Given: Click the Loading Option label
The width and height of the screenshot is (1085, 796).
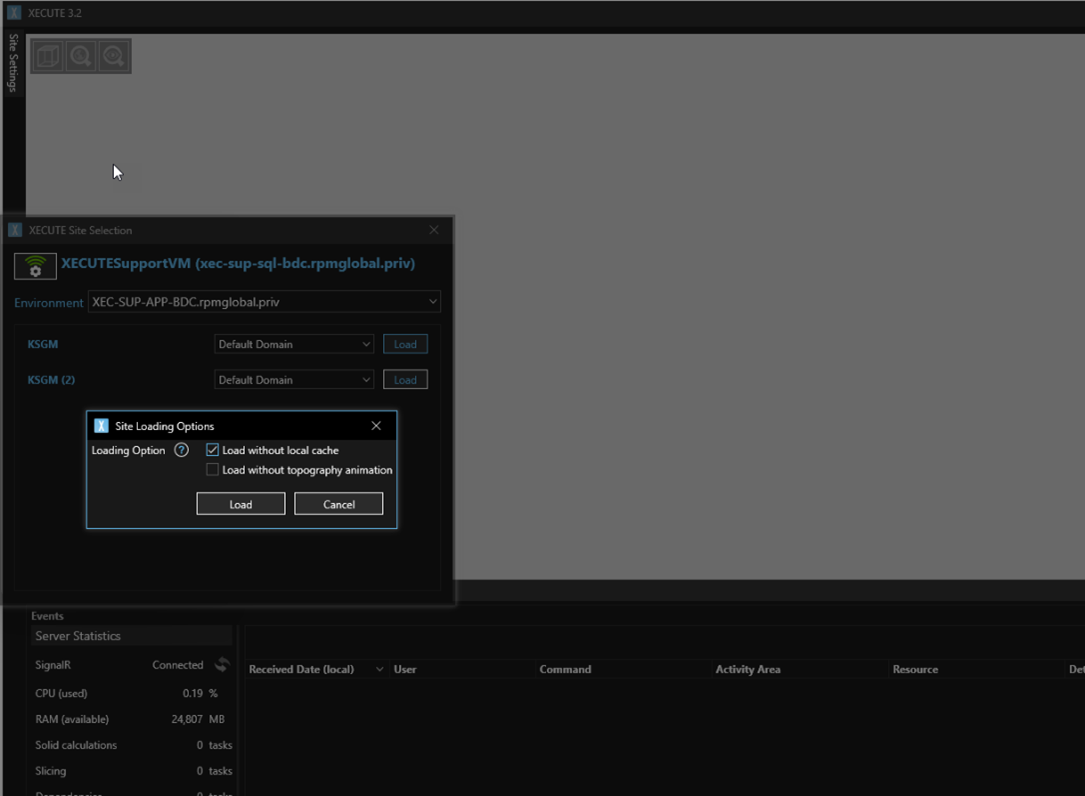Looking at the screenshot, I should 128,450.
